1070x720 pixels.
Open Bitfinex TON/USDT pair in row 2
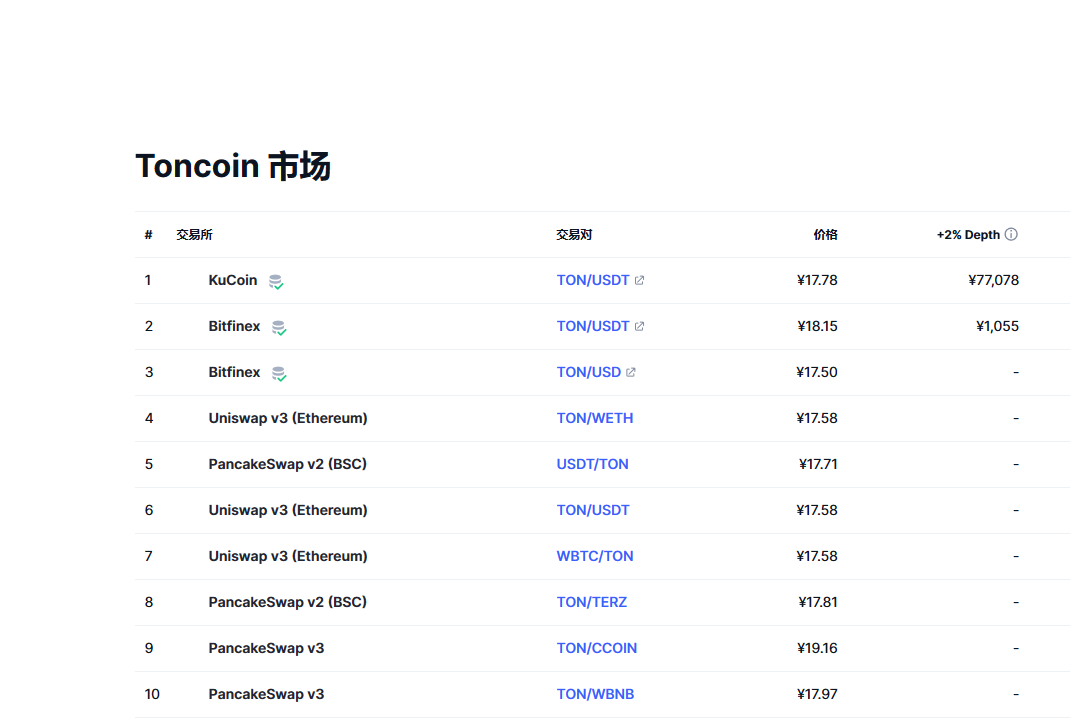(x=592, y=326)
